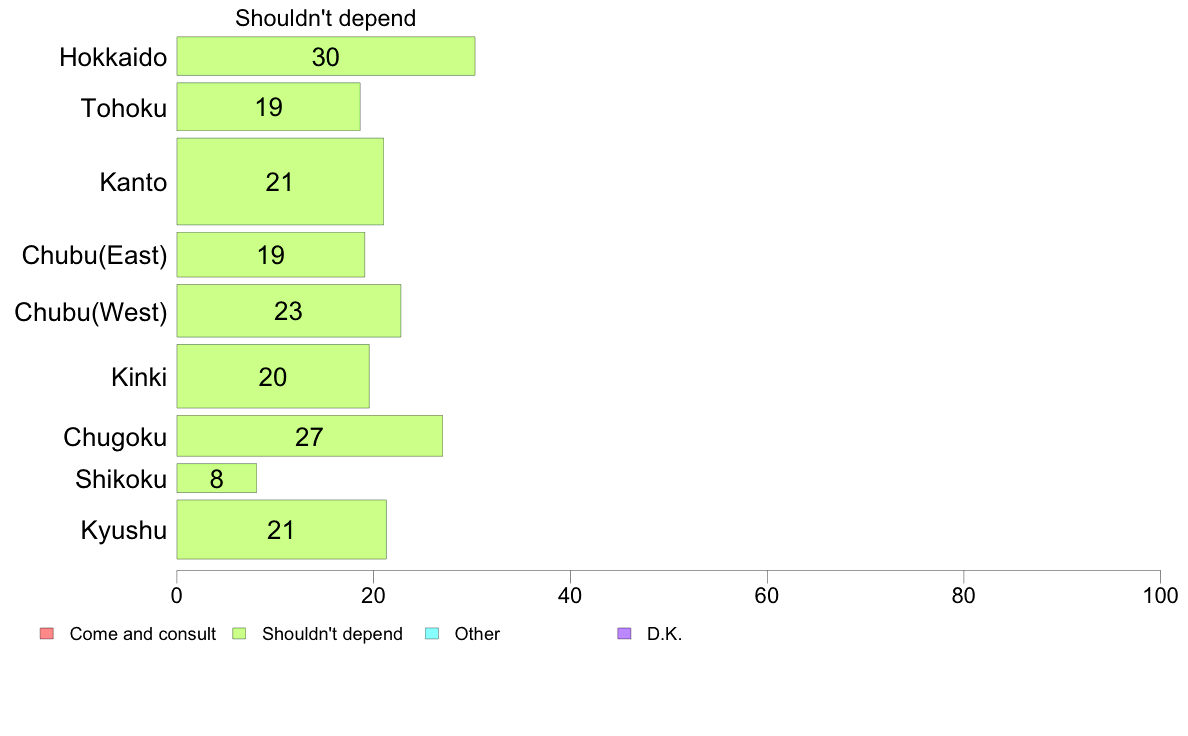This screenshot has width=1188, height=736.
Task: Select the Hokkaido bar showing 30
Action: 326,56
